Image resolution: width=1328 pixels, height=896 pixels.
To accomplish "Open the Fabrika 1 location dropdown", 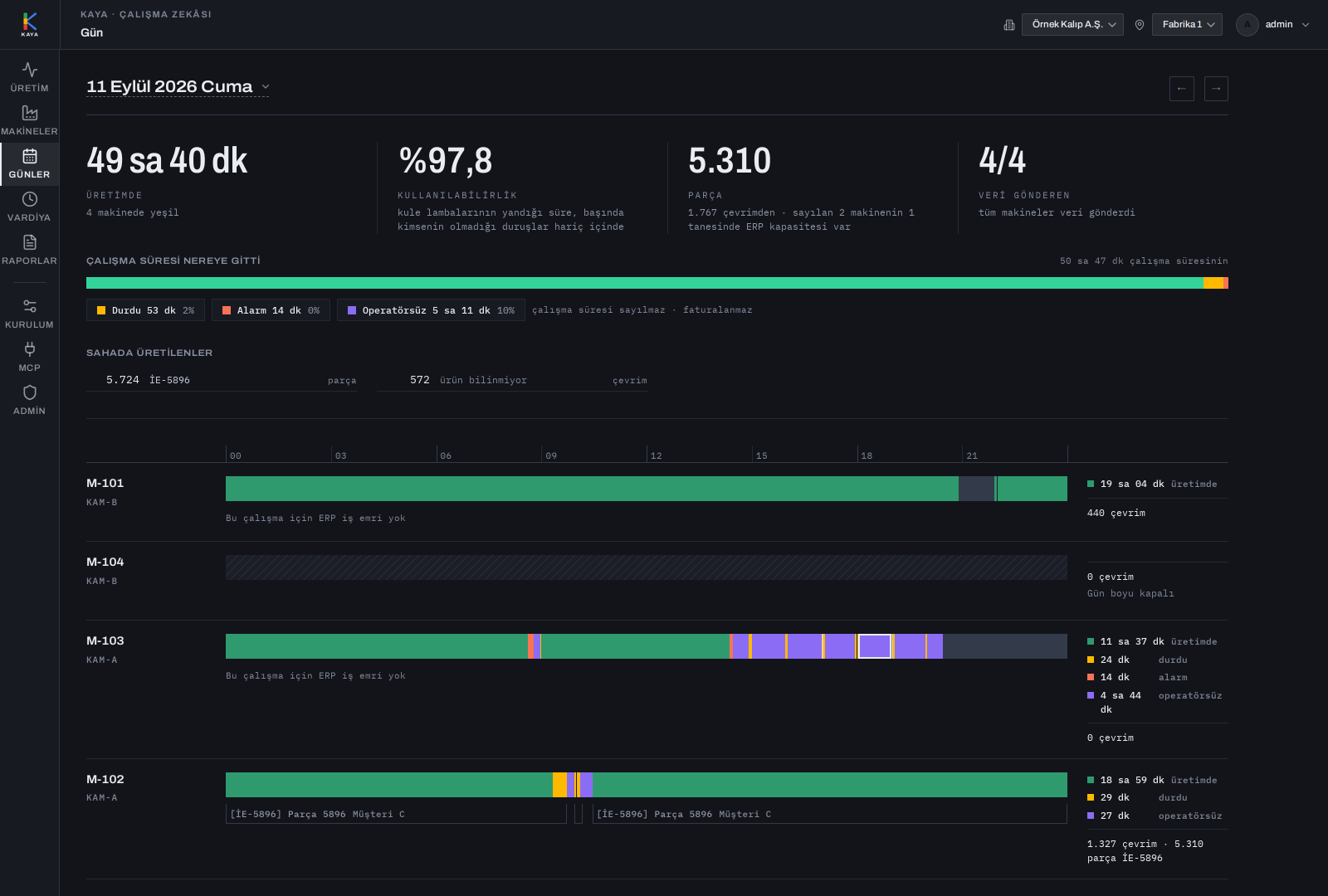I will pyautogui.click(x=1187, y=25).
